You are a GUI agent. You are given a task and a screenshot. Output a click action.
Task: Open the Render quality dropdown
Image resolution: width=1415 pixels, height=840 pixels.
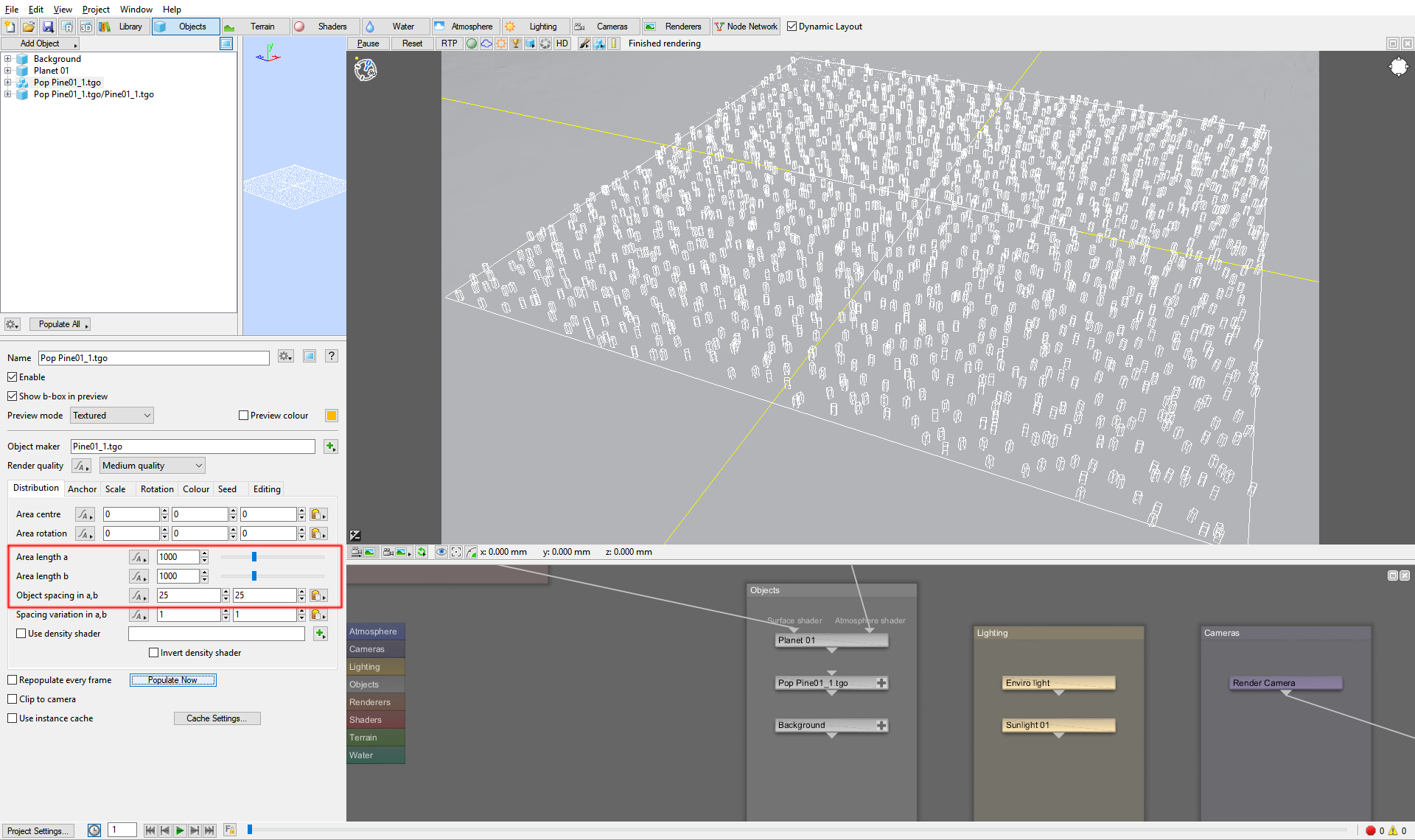[x=153, y=466]
